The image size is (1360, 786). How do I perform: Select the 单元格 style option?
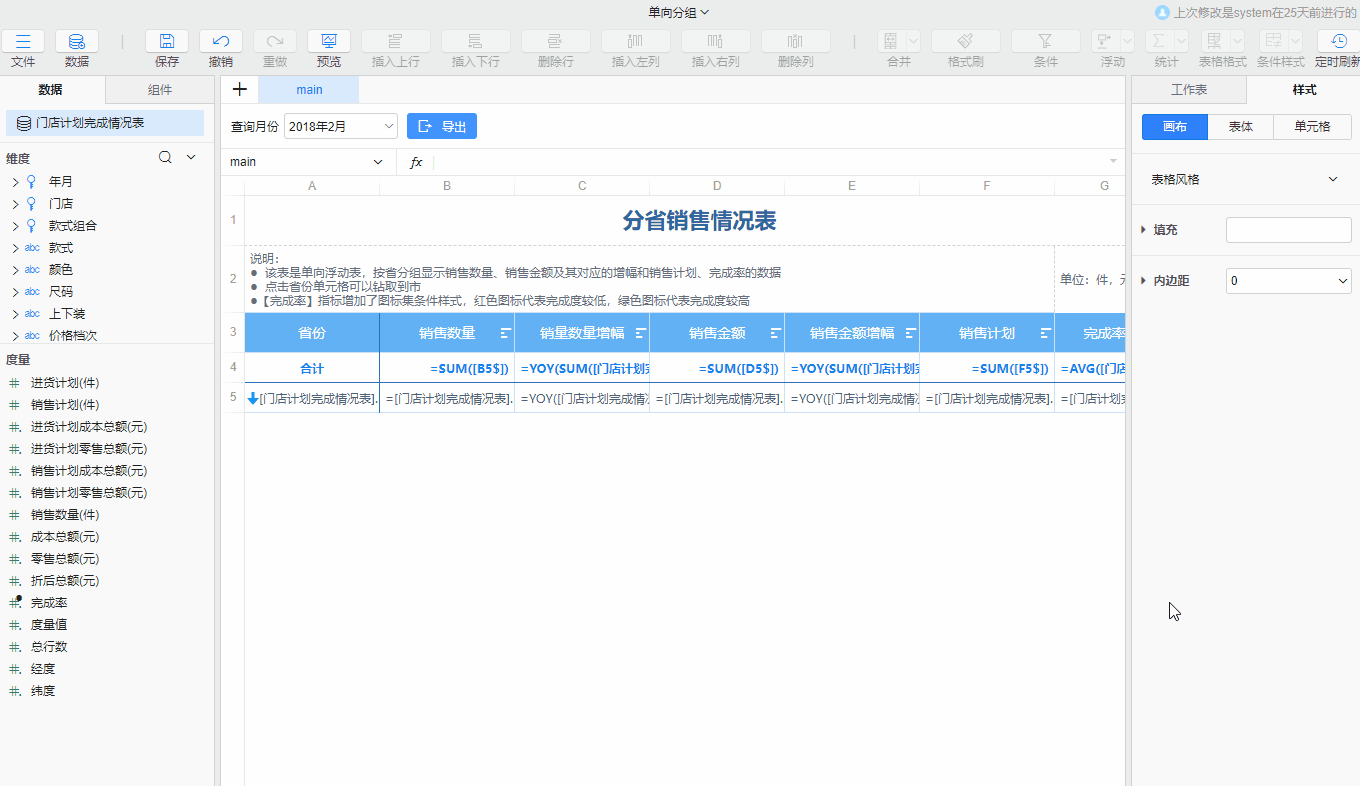point(1312,127)
